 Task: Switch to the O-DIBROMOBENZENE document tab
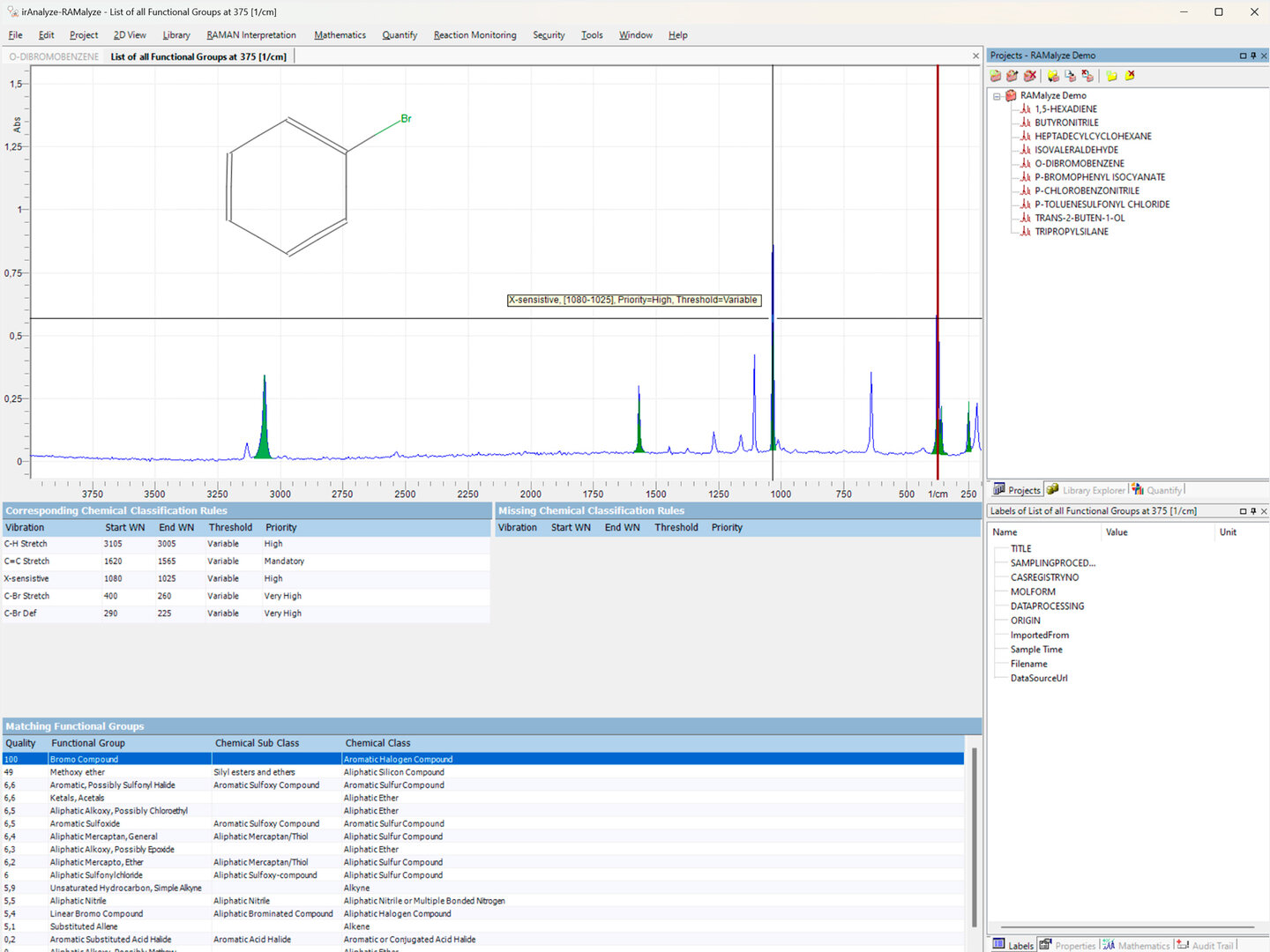[54, 56]
